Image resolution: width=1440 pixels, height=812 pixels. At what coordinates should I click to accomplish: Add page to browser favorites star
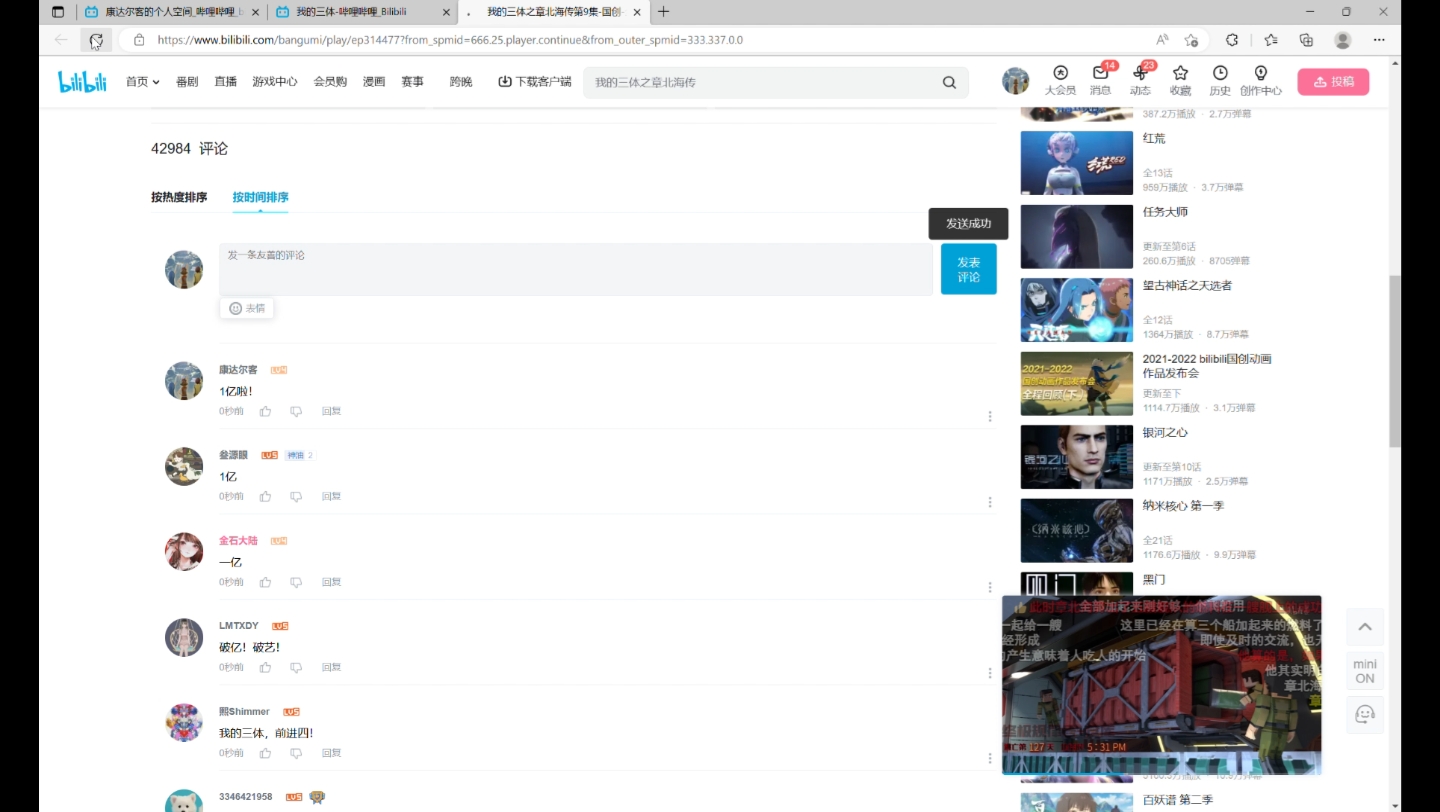pyautogui.click(x=1191, y=40)
